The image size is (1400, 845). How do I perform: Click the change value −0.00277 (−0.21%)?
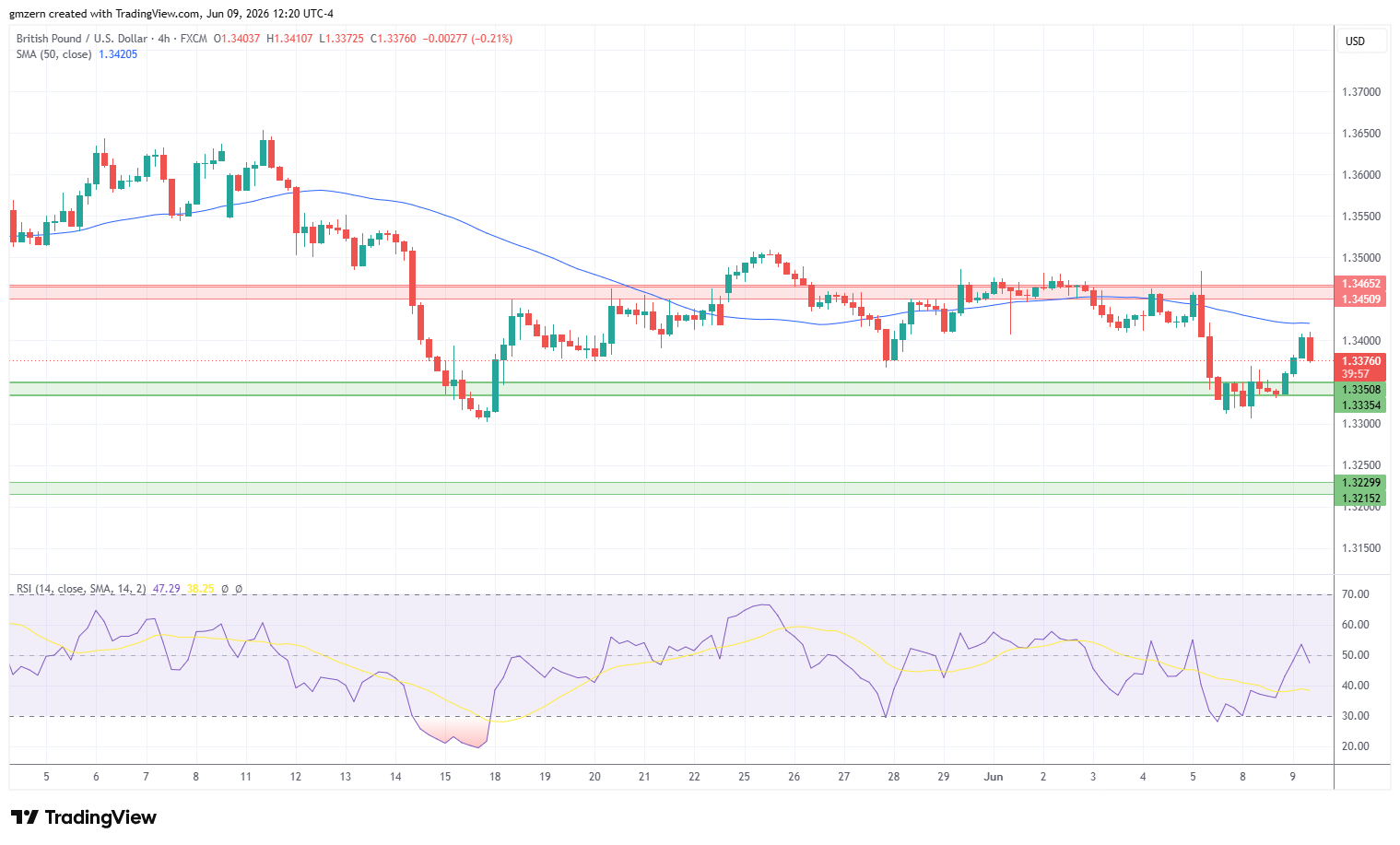coord(467,39)
